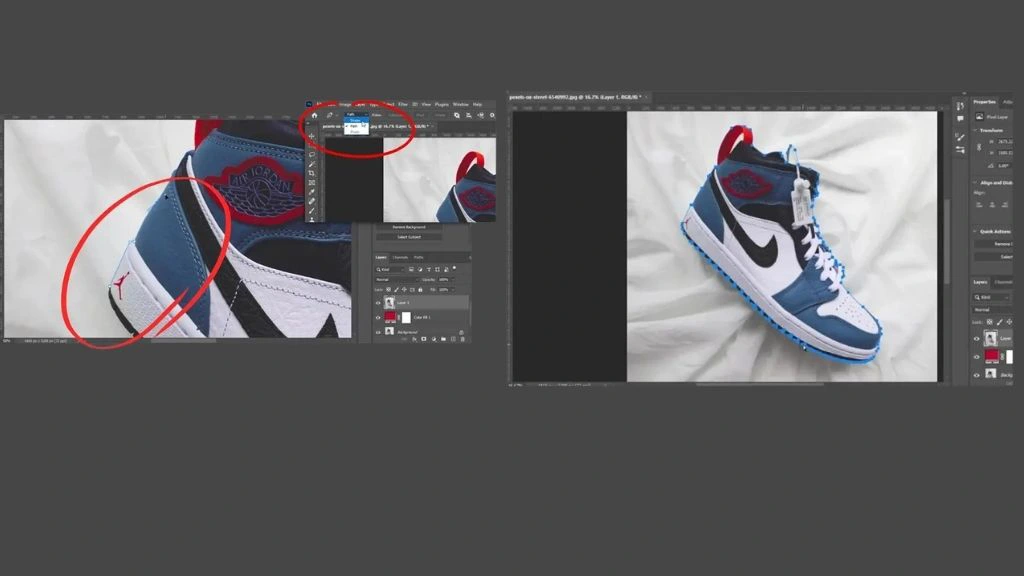Open Window menu in middle window
Viewport: 1024px width, 576px height.
(x=460, y=104)
